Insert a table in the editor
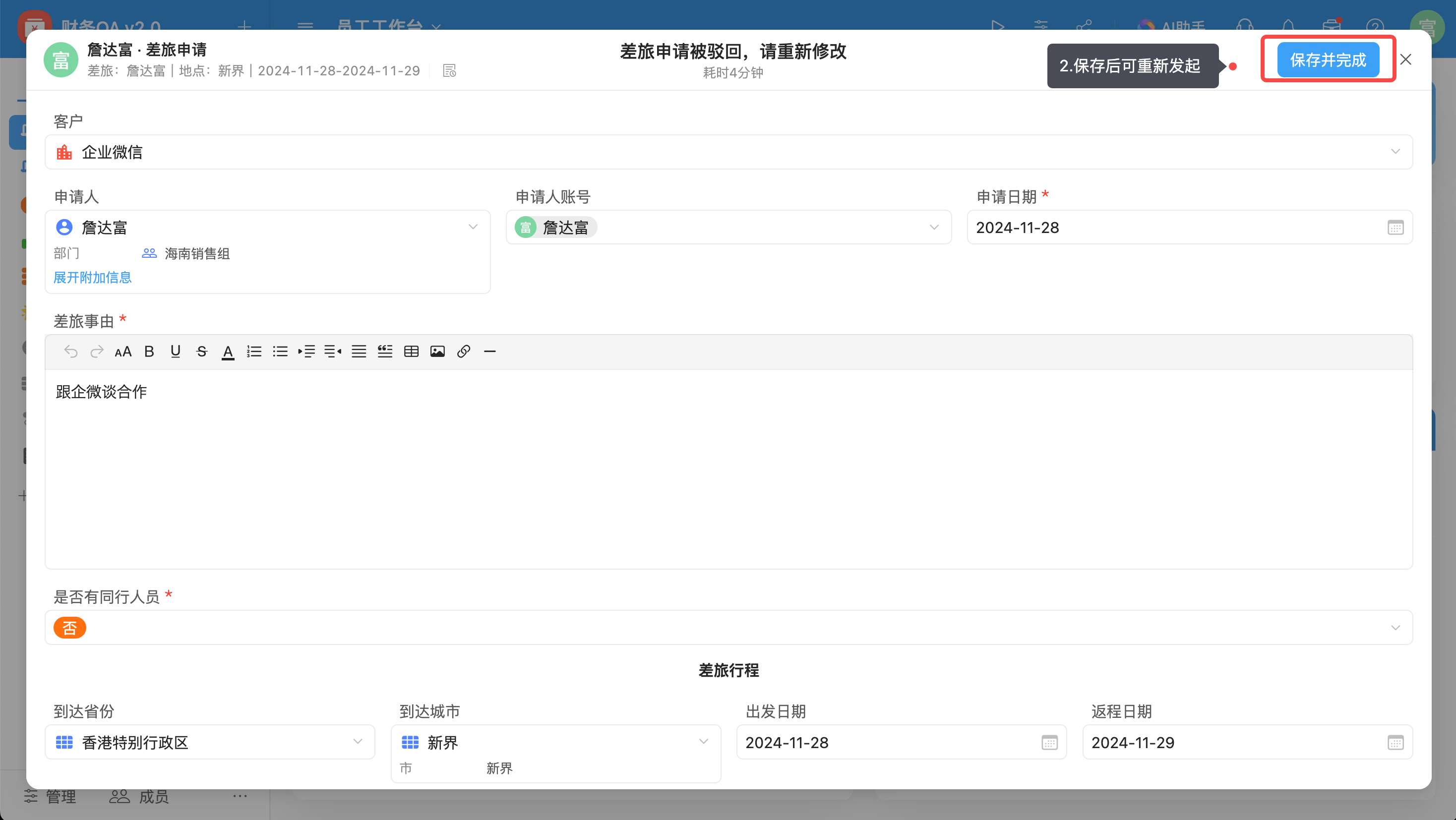Screen dimensions: 1456x820 click(411, 351)
